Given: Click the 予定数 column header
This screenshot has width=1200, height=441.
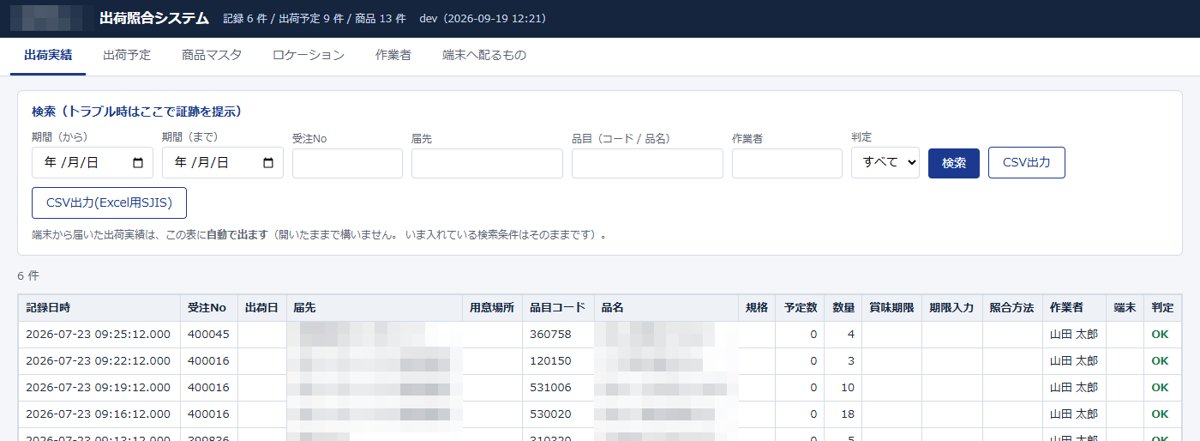Looking at the screenshot, I should click(x=800, y=307).
